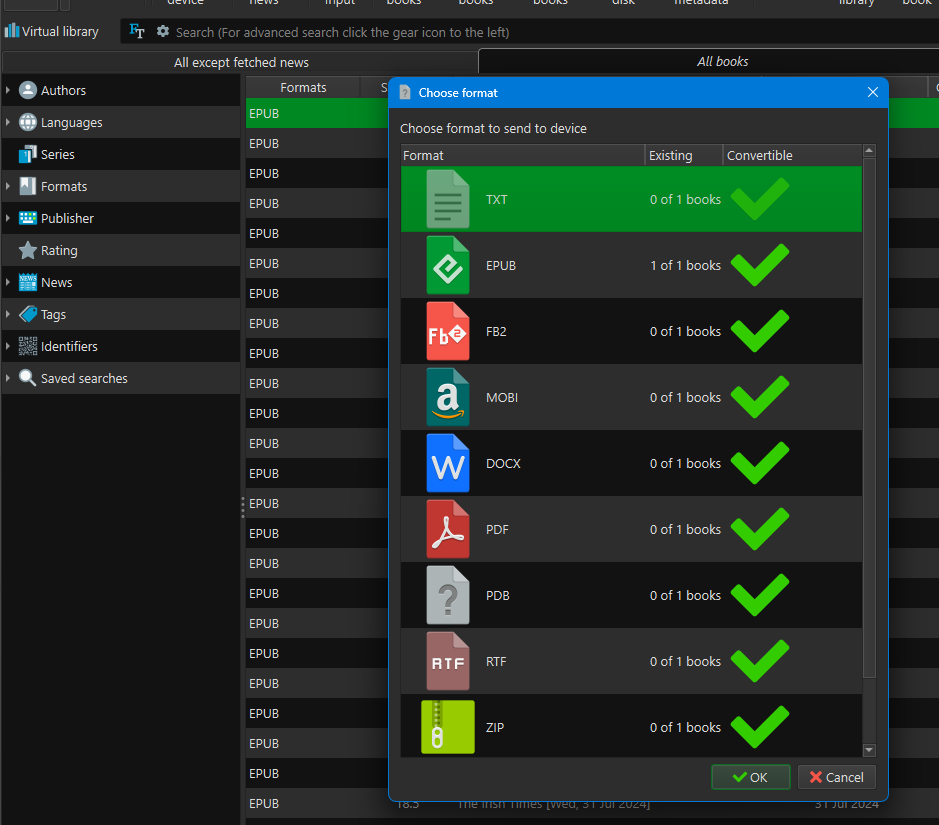Click the red FB2 format icon

[x=447, y=331]
